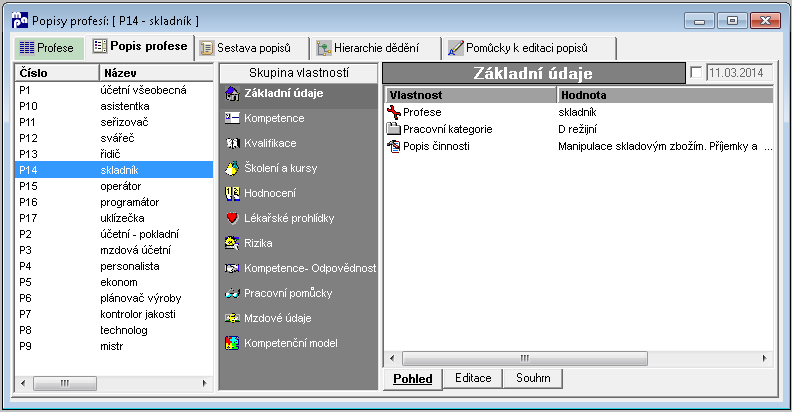Click the tree icon on Hierarchie dědění tab
The image size is (792, 412).
324,48
